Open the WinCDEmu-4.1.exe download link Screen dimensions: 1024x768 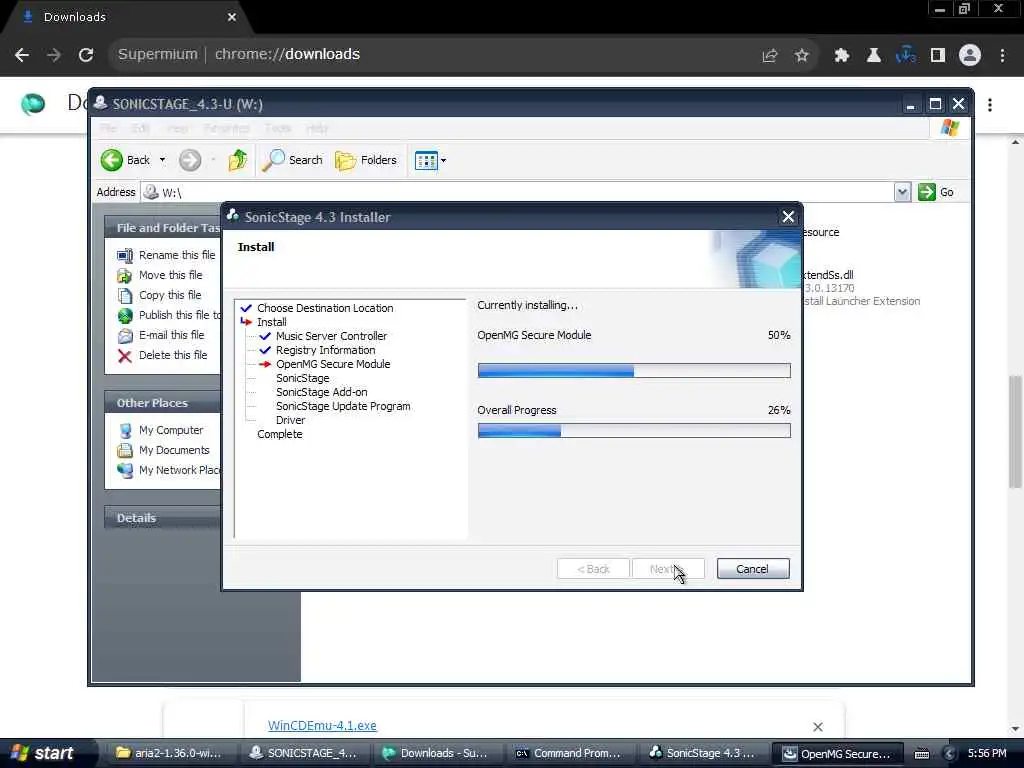322,726
